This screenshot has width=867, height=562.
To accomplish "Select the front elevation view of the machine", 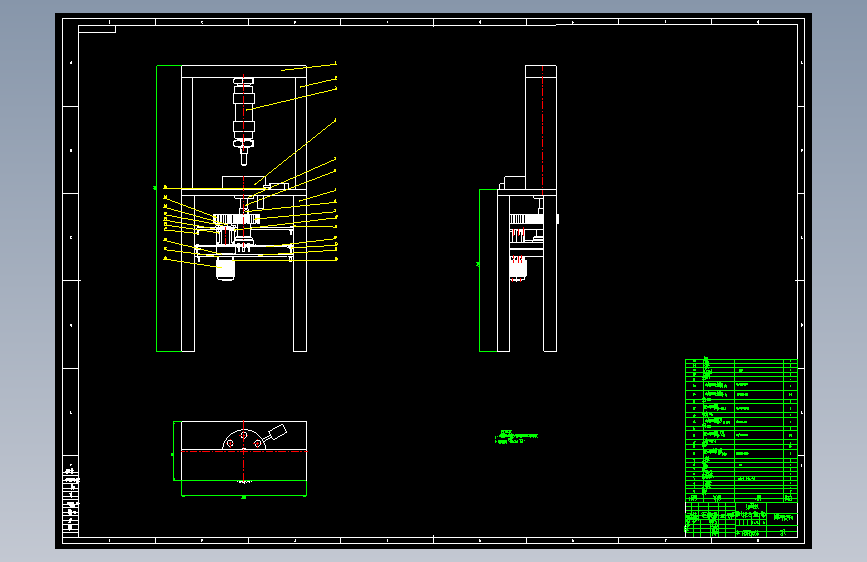I will [244, 208].
